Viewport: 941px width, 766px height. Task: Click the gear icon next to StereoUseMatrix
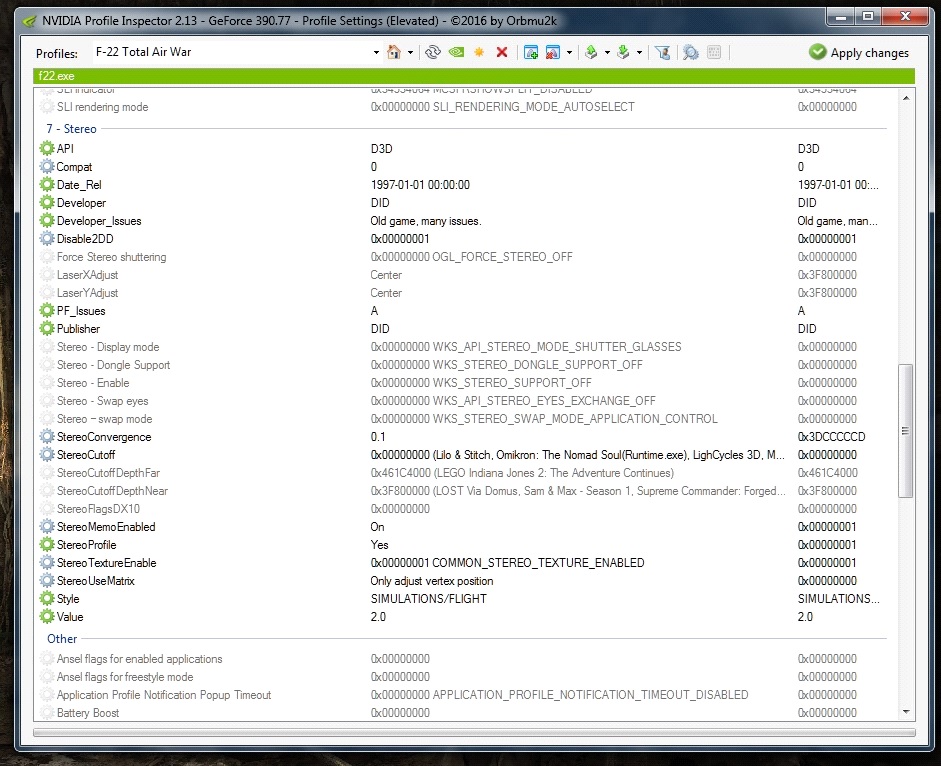coord(47,581)
